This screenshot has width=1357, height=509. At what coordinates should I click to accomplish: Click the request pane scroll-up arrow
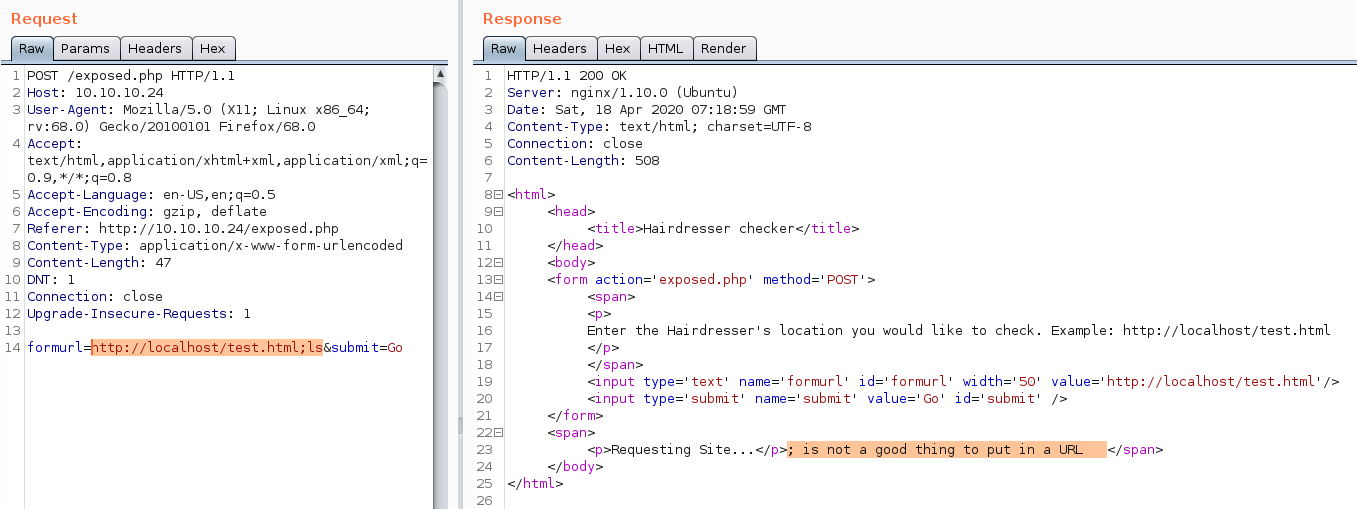tap(440, 74)
